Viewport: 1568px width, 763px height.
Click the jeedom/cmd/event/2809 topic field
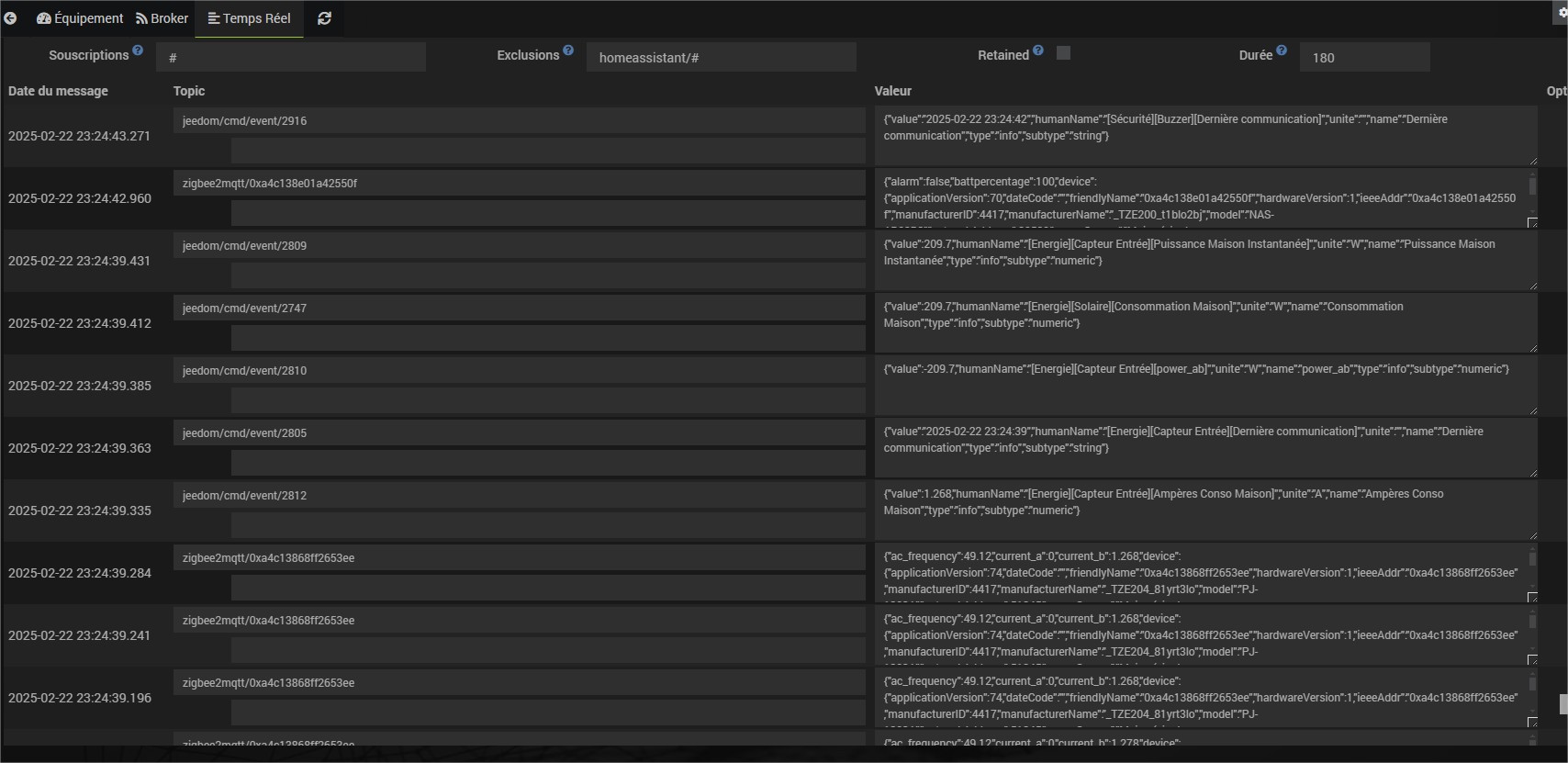point(519,246)
